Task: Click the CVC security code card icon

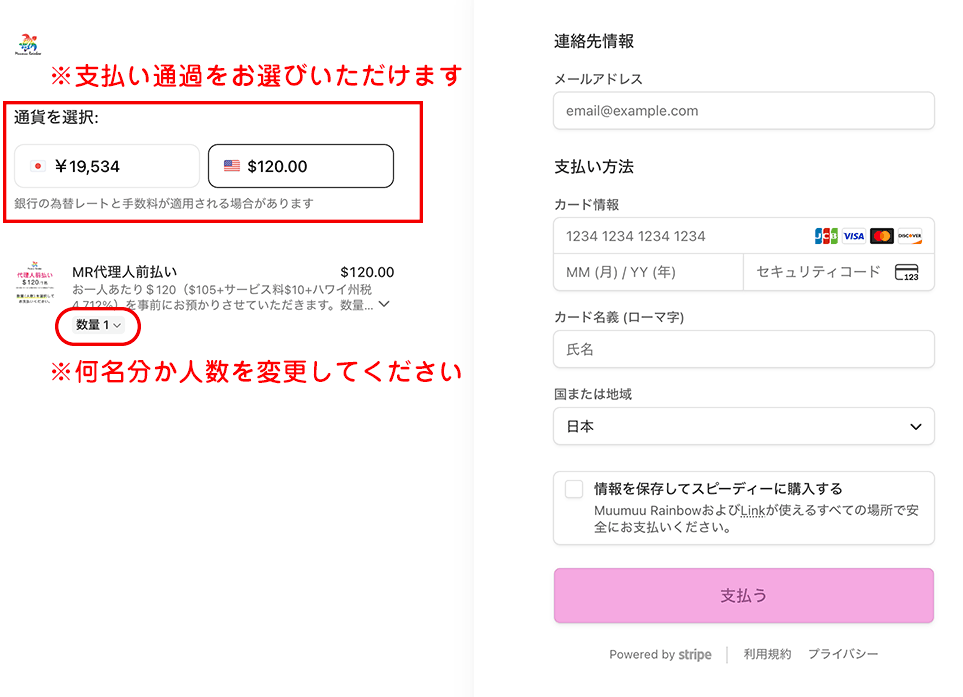Action: [x=906, y=272]
